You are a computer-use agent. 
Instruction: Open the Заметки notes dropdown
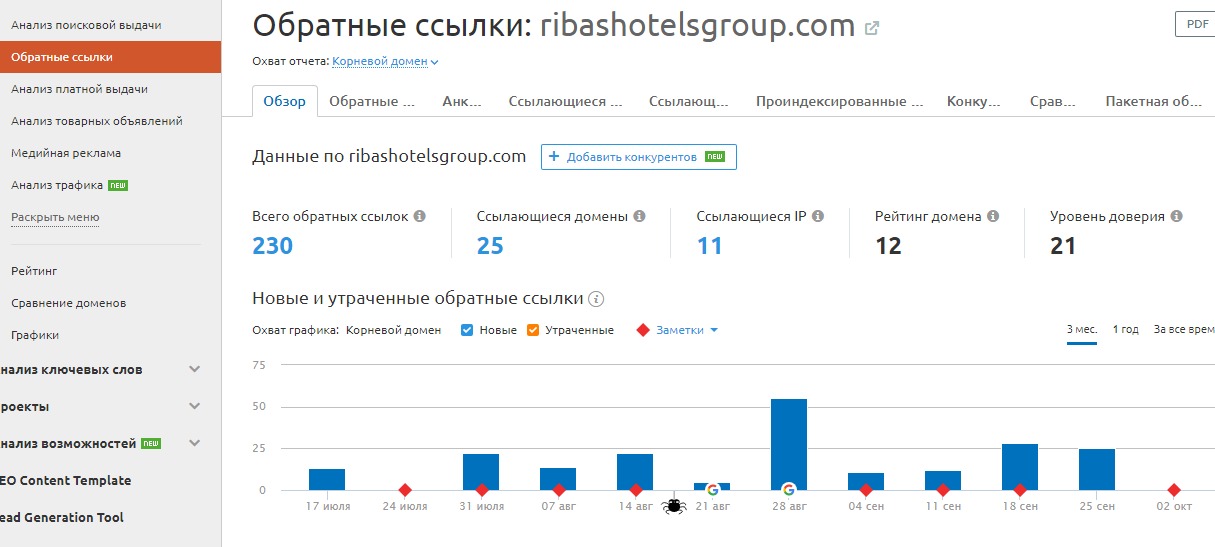686,330
